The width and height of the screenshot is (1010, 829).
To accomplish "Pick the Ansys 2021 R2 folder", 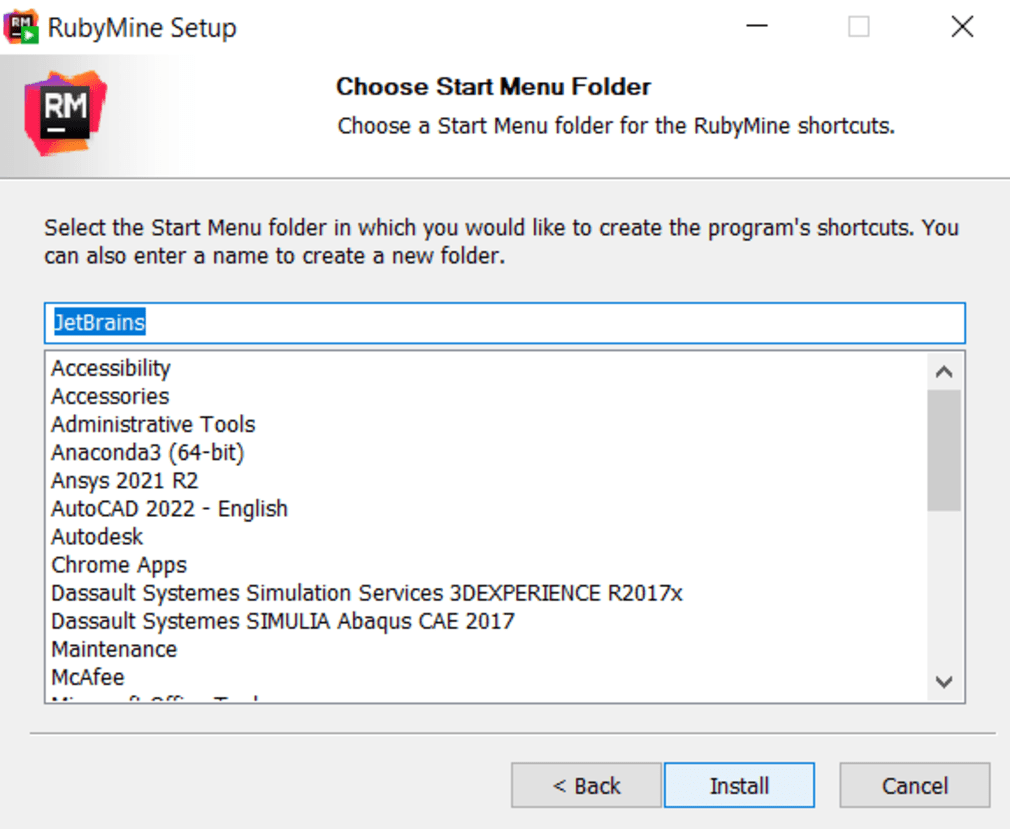I will [x=125, y=480].
